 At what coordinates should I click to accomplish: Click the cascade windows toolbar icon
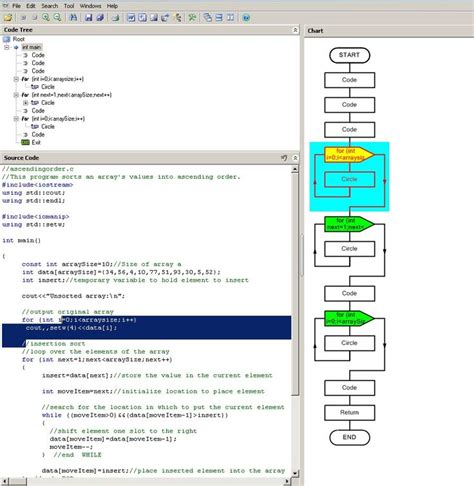point(208,18)
